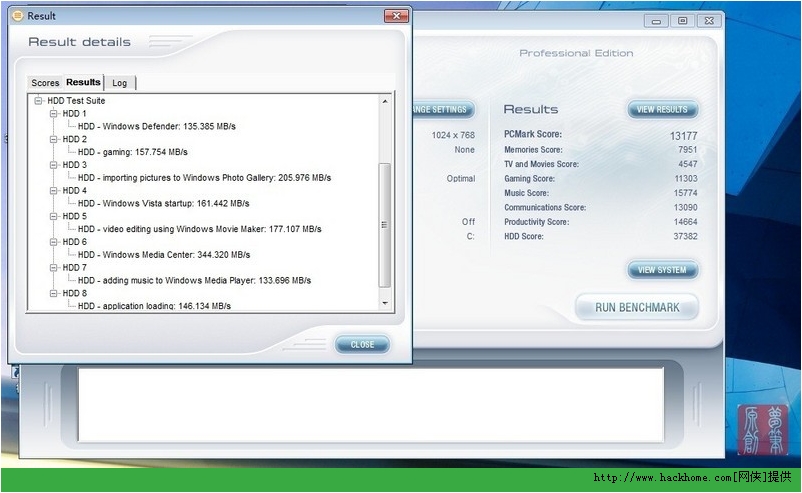Screen dimensions: 802x493
Task: Collapse the HDD 8 node
Action: pos(53,293)
